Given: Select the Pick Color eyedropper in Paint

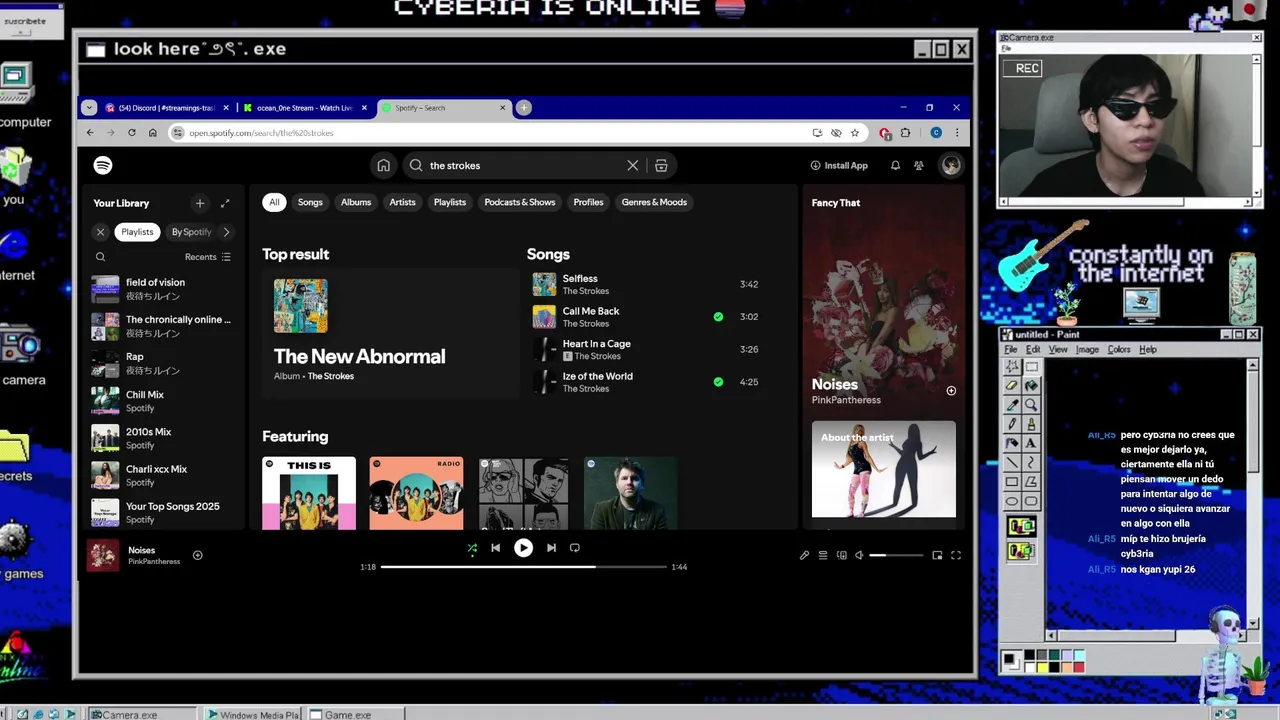Looking at the screenshot, I should click(1012, 405).
